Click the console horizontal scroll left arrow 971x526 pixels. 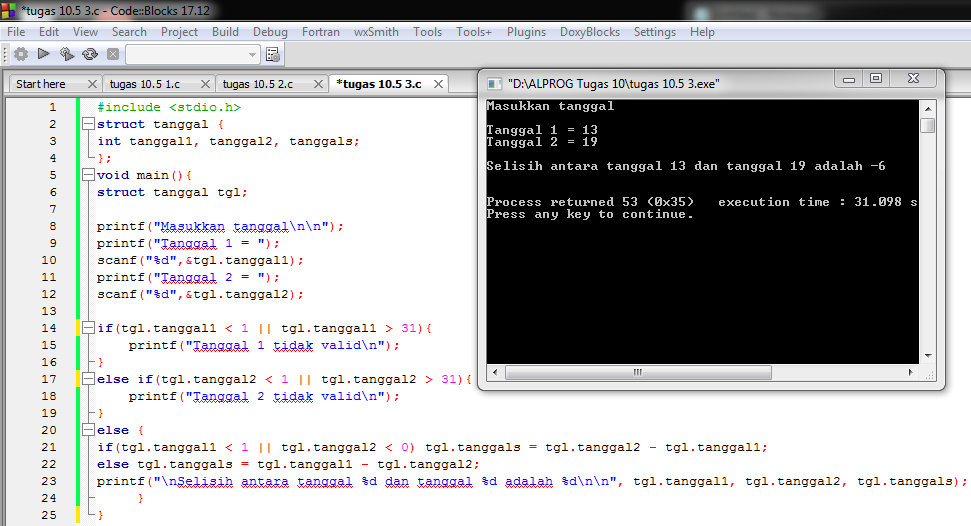(x=494, y=372)
